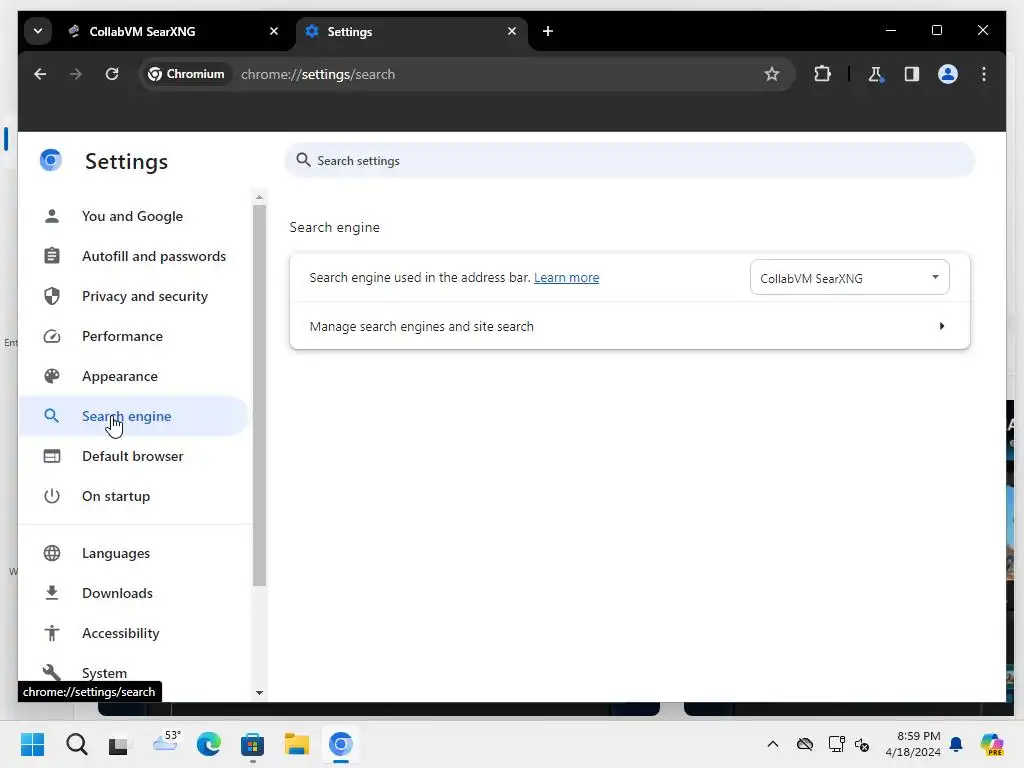This screenshot has height=768, width=1024.
Task: Click the Chromium logo beside Settings title
Action: coord(51,161)
